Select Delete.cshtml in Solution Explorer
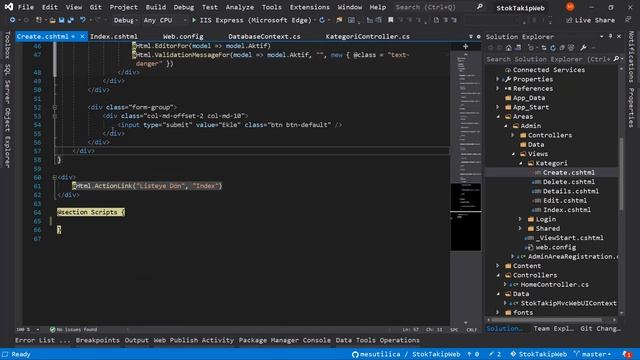The height and width of the screenshot is (360, 640). 568,182
